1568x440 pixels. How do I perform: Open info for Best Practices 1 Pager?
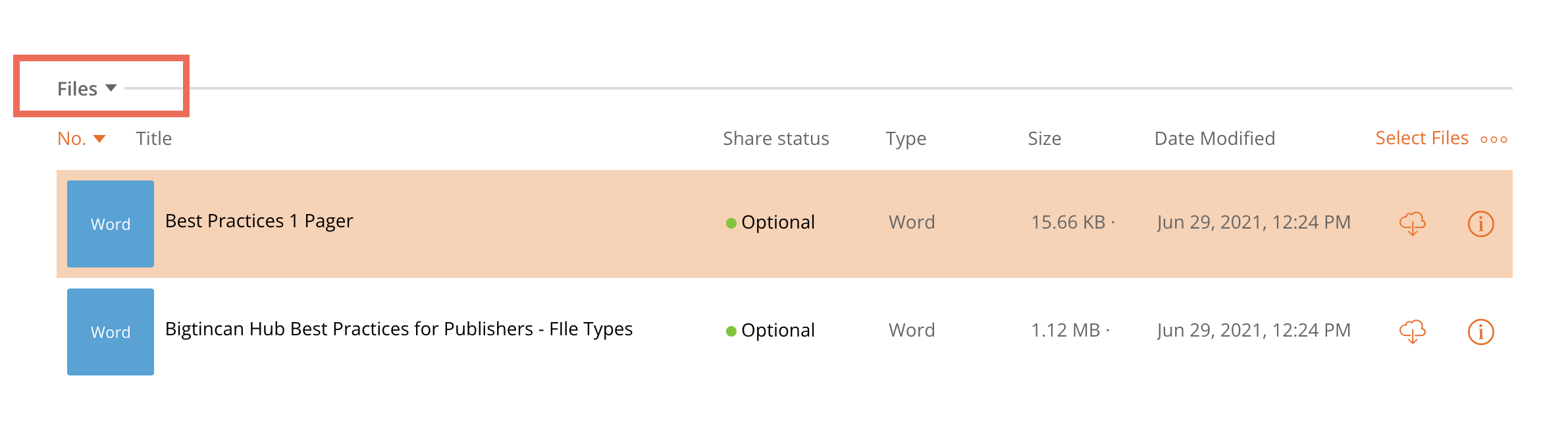click(1480, 224)
